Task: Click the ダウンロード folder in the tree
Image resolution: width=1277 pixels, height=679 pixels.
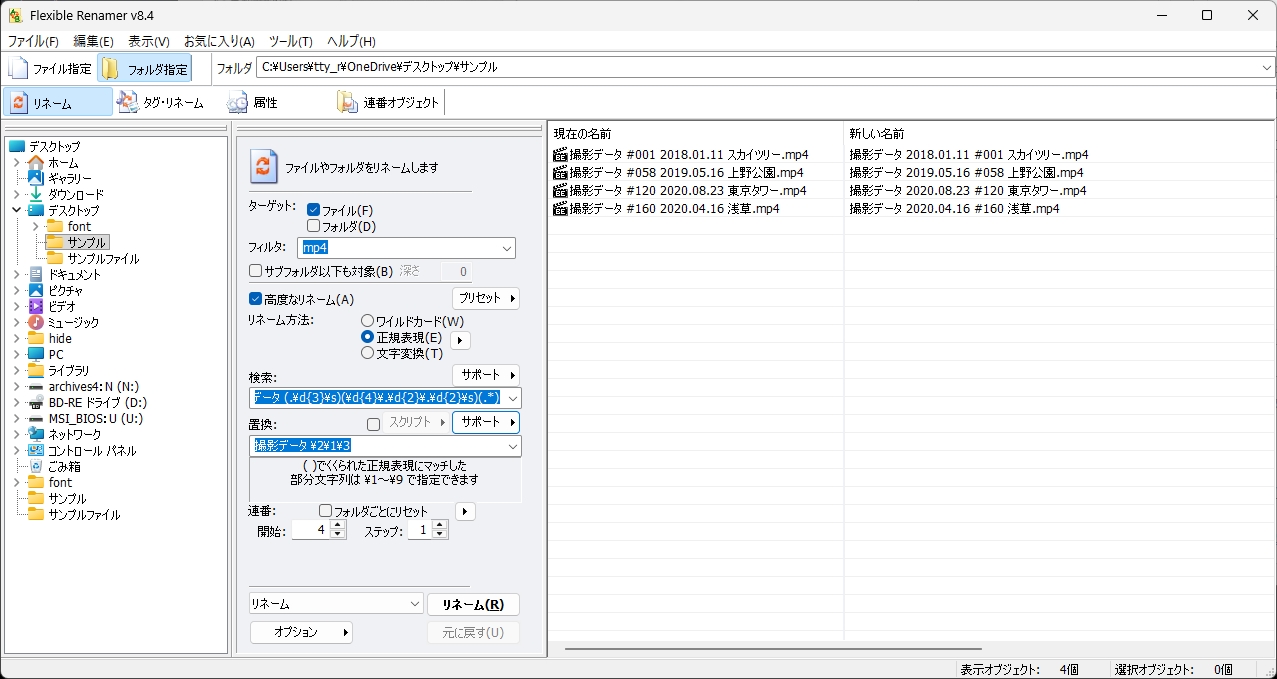Action: (75, 194)
